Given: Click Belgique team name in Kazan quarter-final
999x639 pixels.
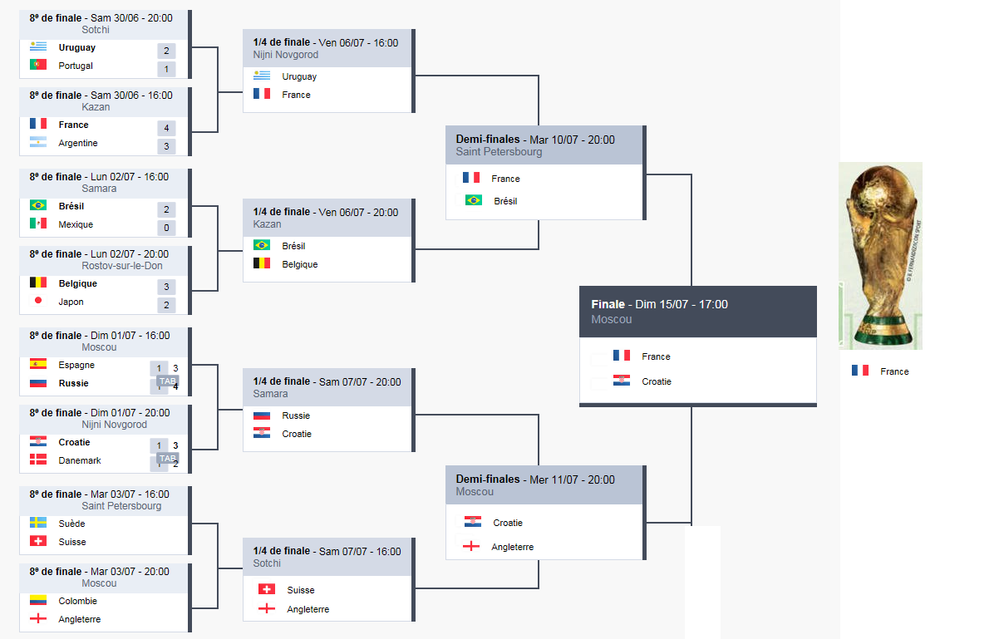Looking at the screenshot, I should point(299,264).
